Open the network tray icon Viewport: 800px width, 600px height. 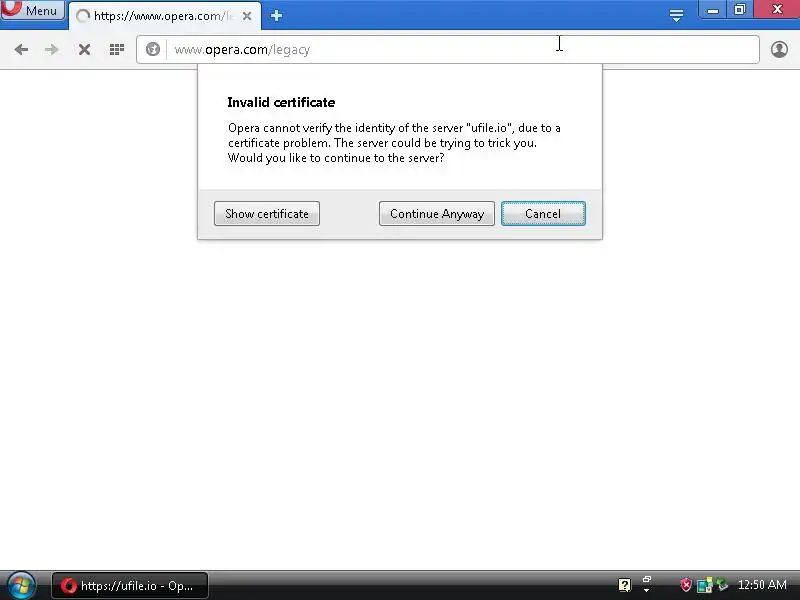[705, 585]
